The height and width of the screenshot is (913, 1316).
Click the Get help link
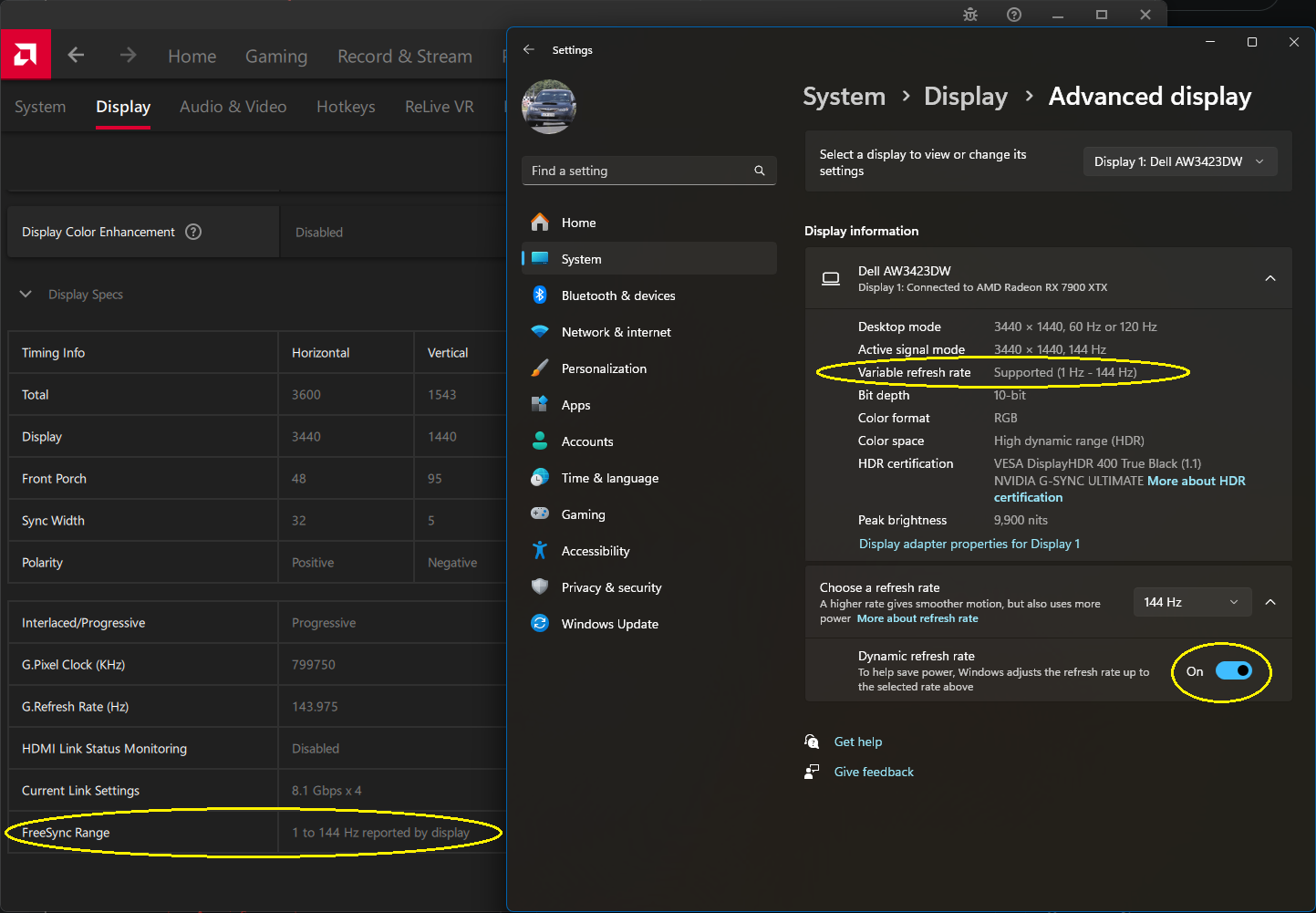click(858, 742)
